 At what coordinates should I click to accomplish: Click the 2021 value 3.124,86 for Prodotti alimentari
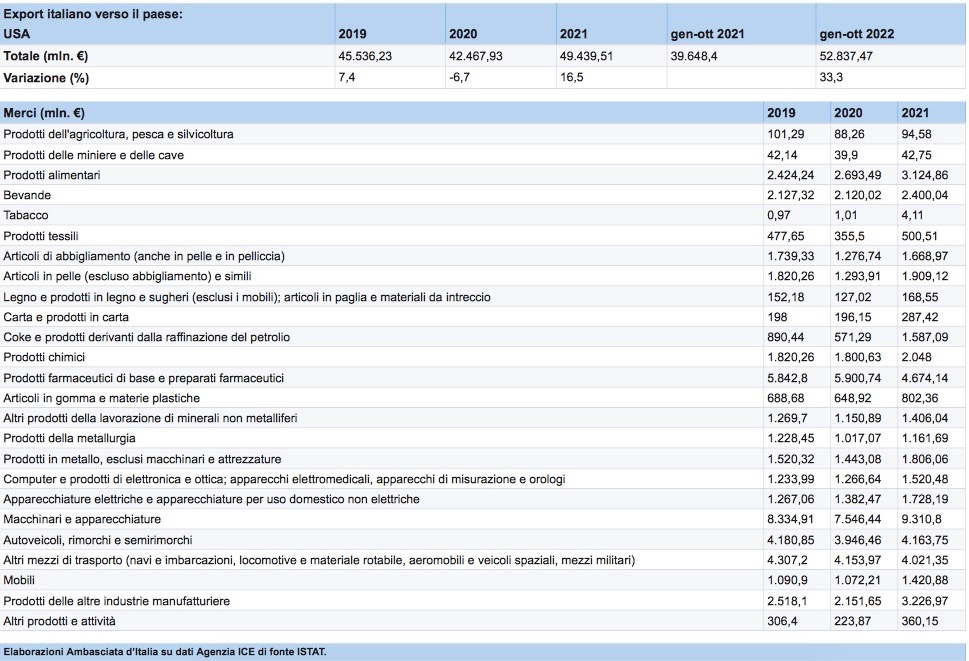(x=925, y=175)
